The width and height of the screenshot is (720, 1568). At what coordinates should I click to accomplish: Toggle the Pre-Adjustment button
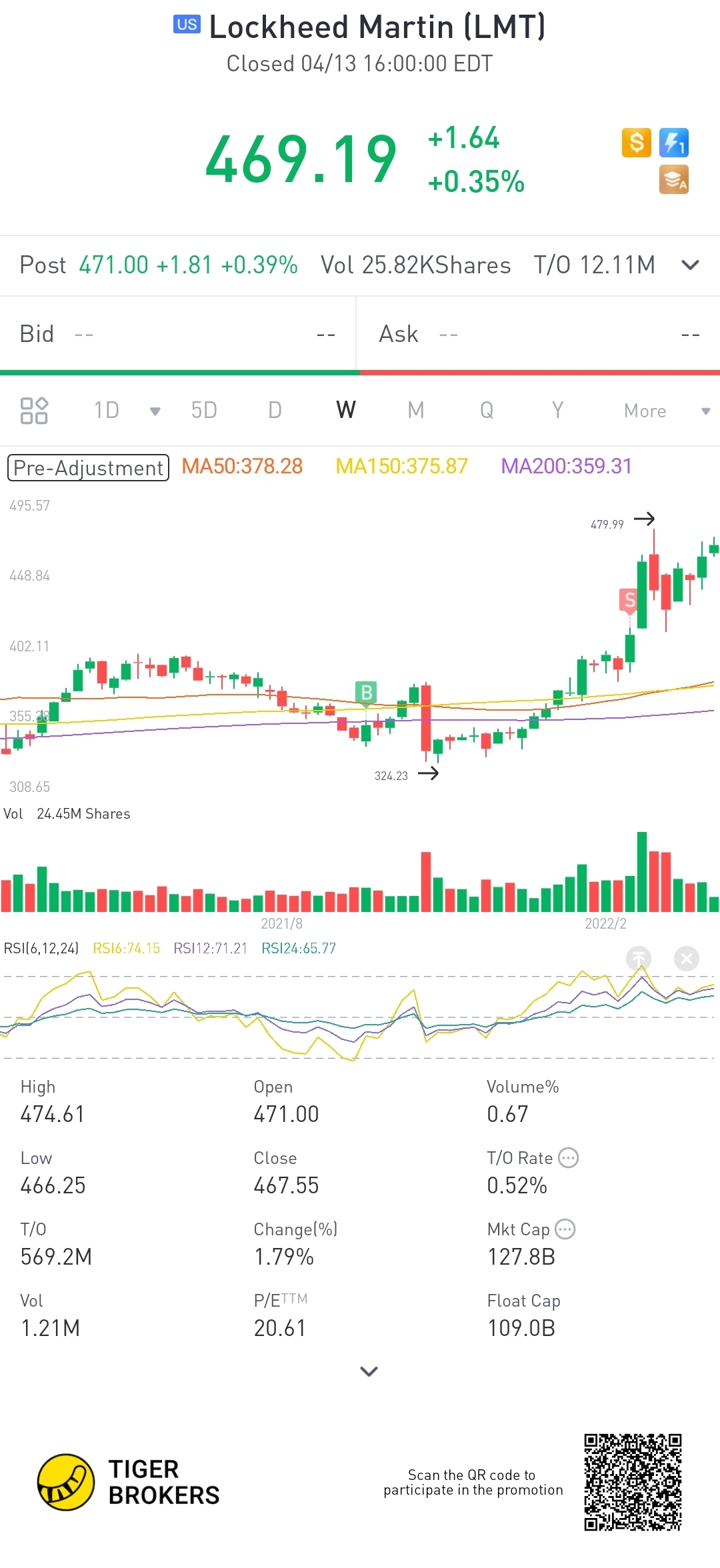pos(88,467)
